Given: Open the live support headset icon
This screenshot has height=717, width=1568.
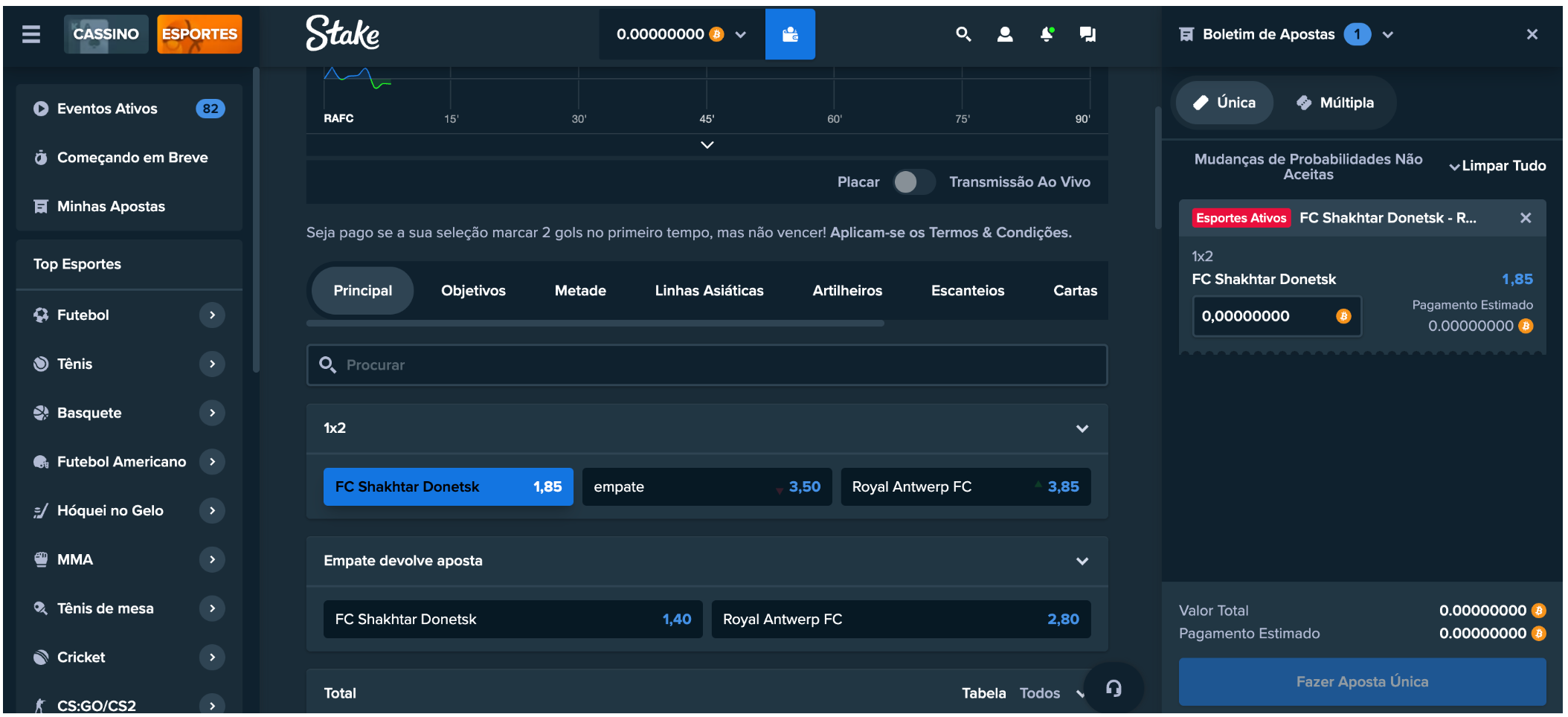Looking at the screenshot, I should pyautogui.click(x=1114, y=688).
